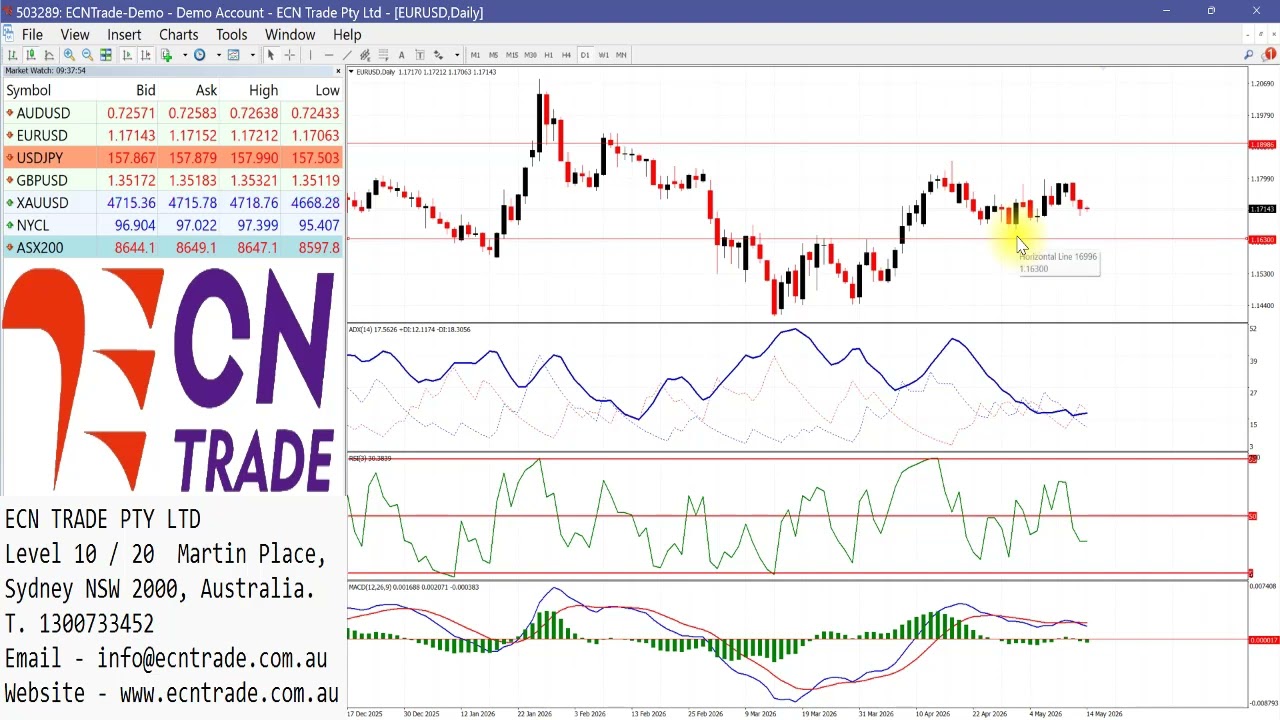Select the vertical line drawing tool

coord(310,55)
